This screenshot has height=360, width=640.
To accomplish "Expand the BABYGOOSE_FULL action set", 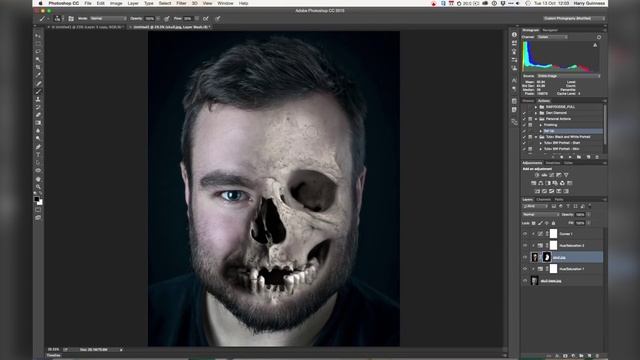I will click(x=536, y=107).
